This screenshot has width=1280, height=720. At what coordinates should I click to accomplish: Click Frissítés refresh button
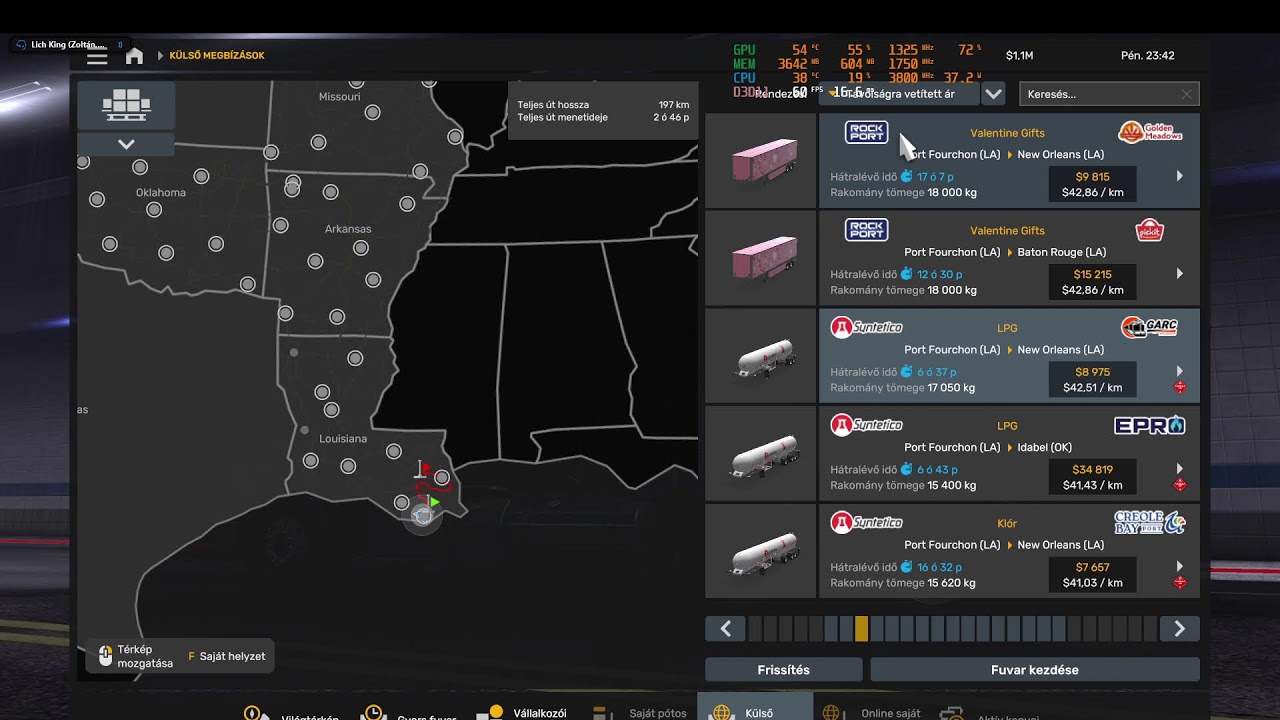pos(784,670)
